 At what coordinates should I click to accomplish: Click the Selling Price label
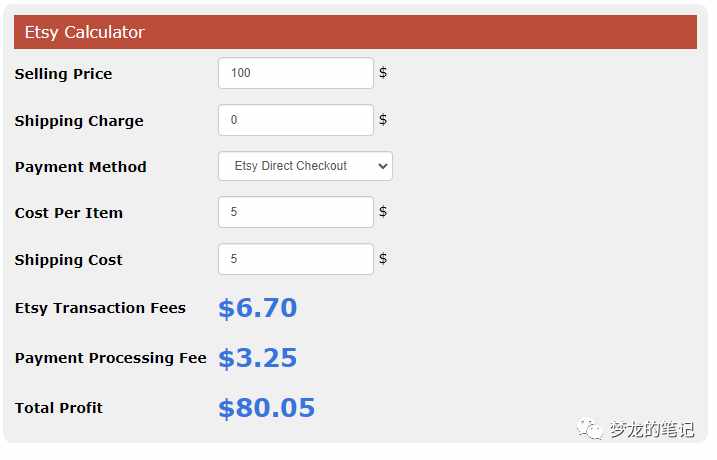point(64,74)
